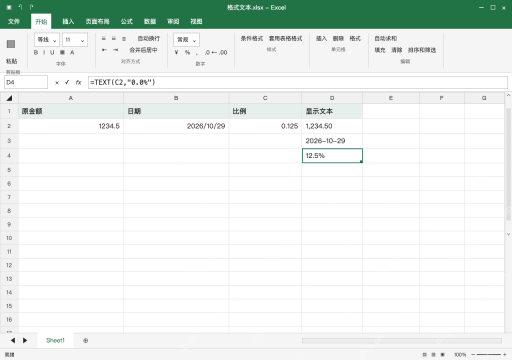Switch to Page Break Preview in the status bar

pyautogui.click(x=443, y=355)
